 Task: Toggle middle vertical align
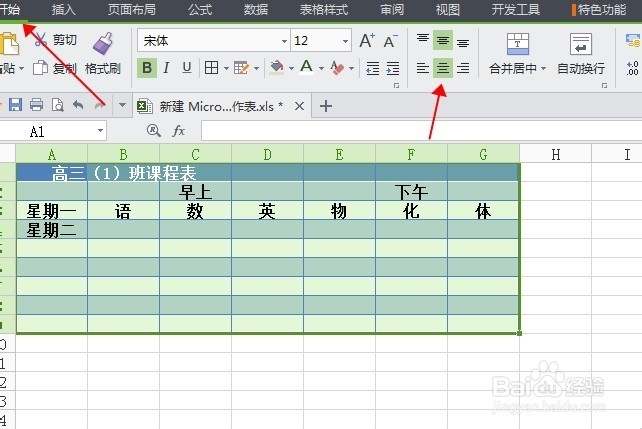[x=443, y=40]
